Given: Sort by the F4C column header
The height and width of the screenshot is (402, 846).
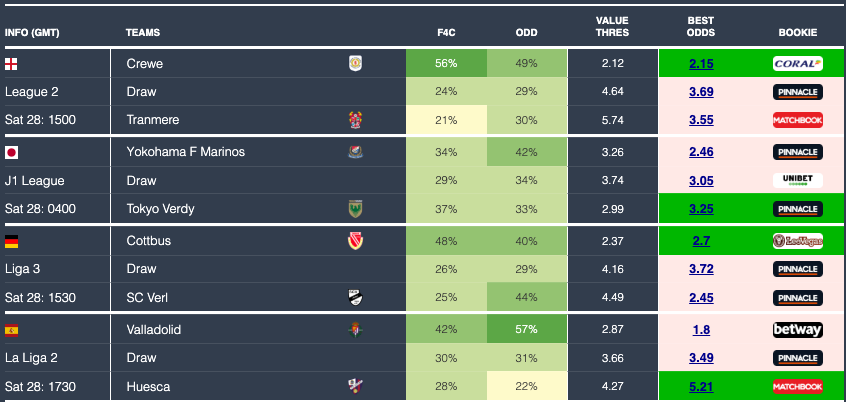Looking at the screenshot, I should coord(447,33).
